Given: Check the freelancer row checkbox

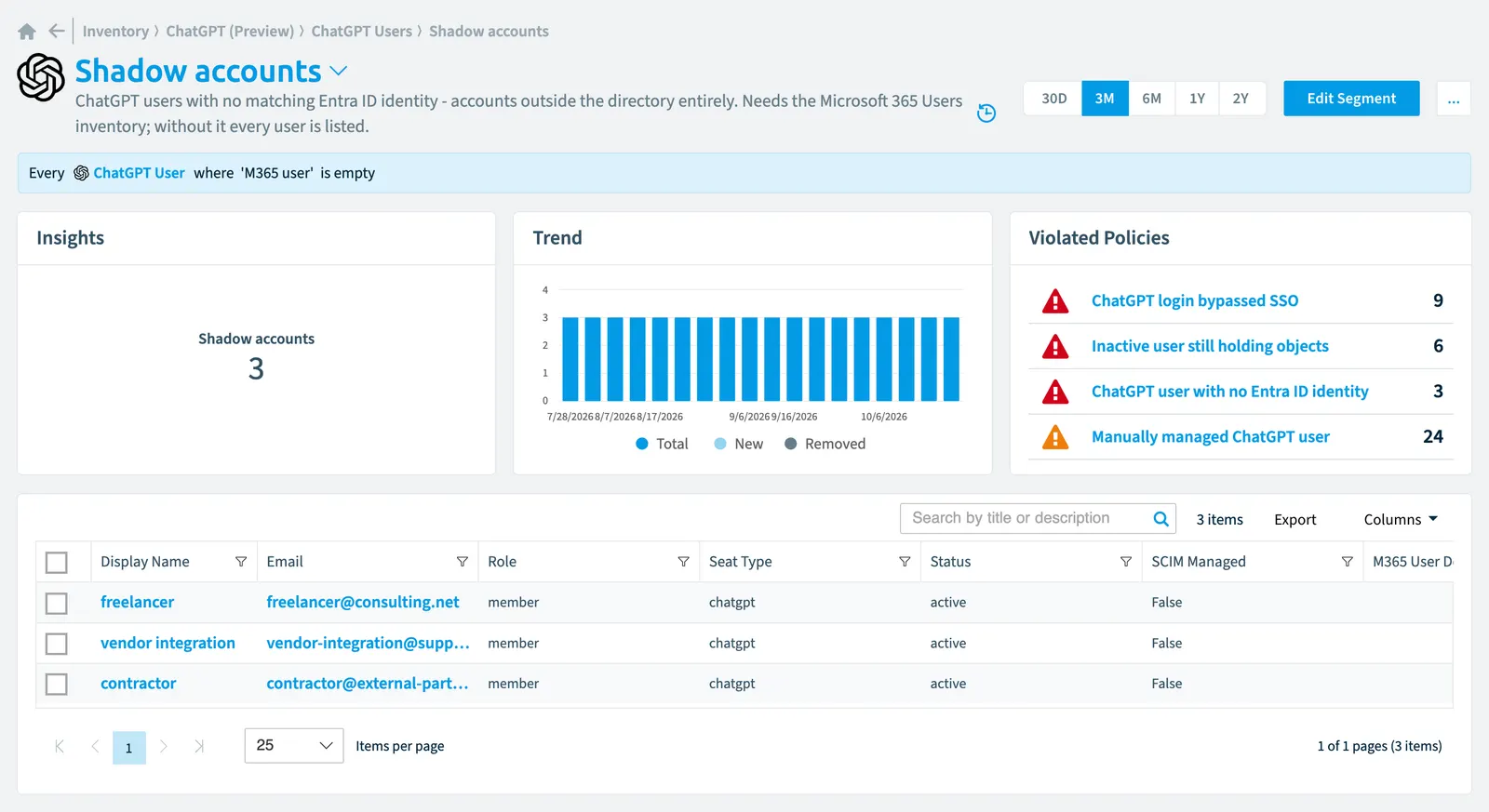Looking at the screenshot, I should coord(57,604).
